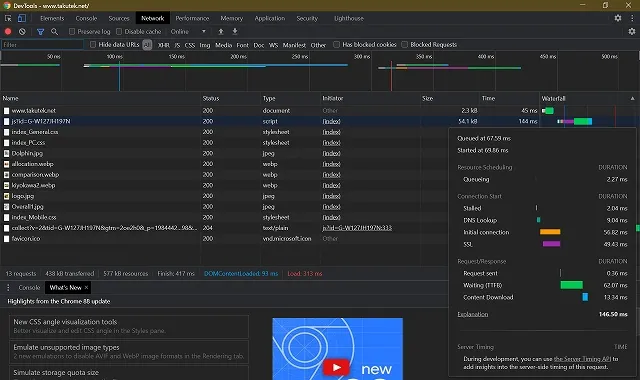Import a HAR file with the up arrow

(221, 31)
